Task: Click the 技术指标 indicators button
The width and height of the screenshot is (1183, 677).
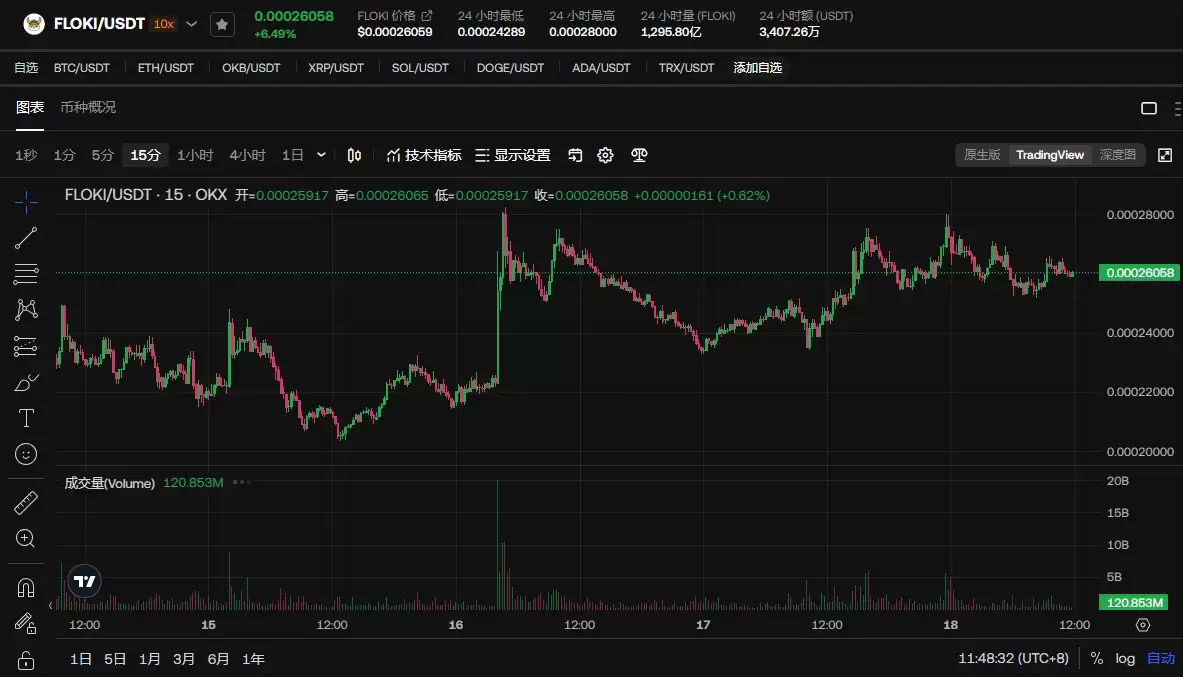Action: pyautogui.click(x=424, y=155)
